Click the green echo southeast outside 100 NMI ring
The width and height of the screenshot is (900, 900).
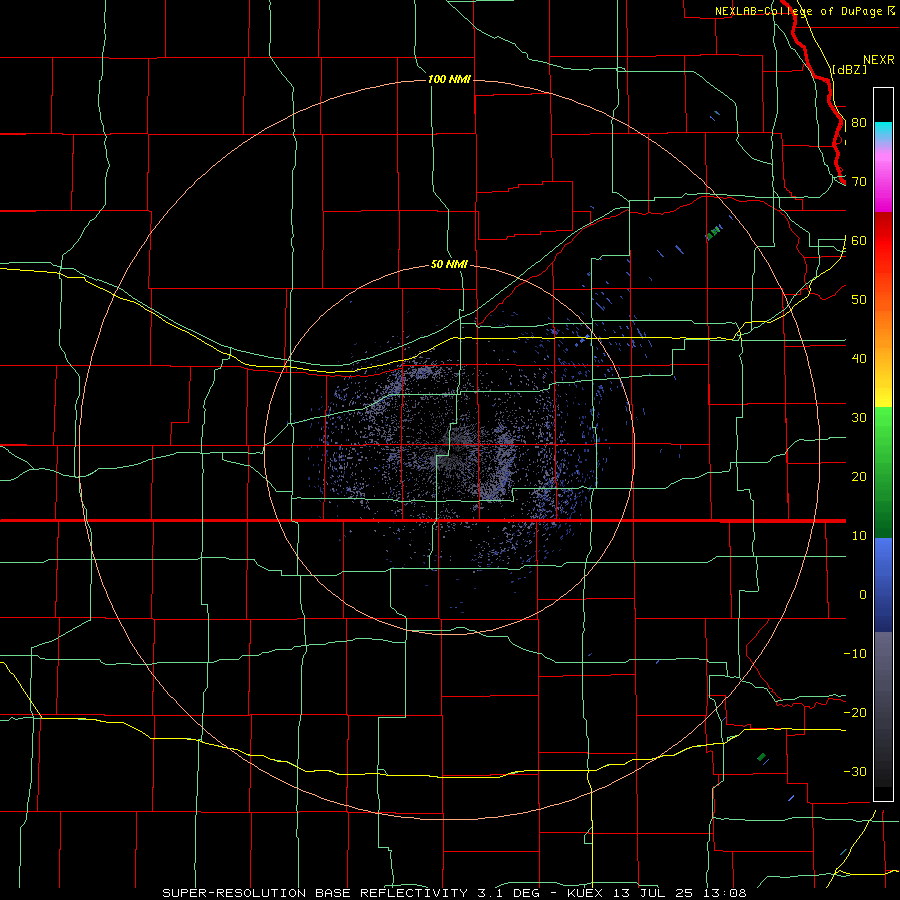coord(761,757)
